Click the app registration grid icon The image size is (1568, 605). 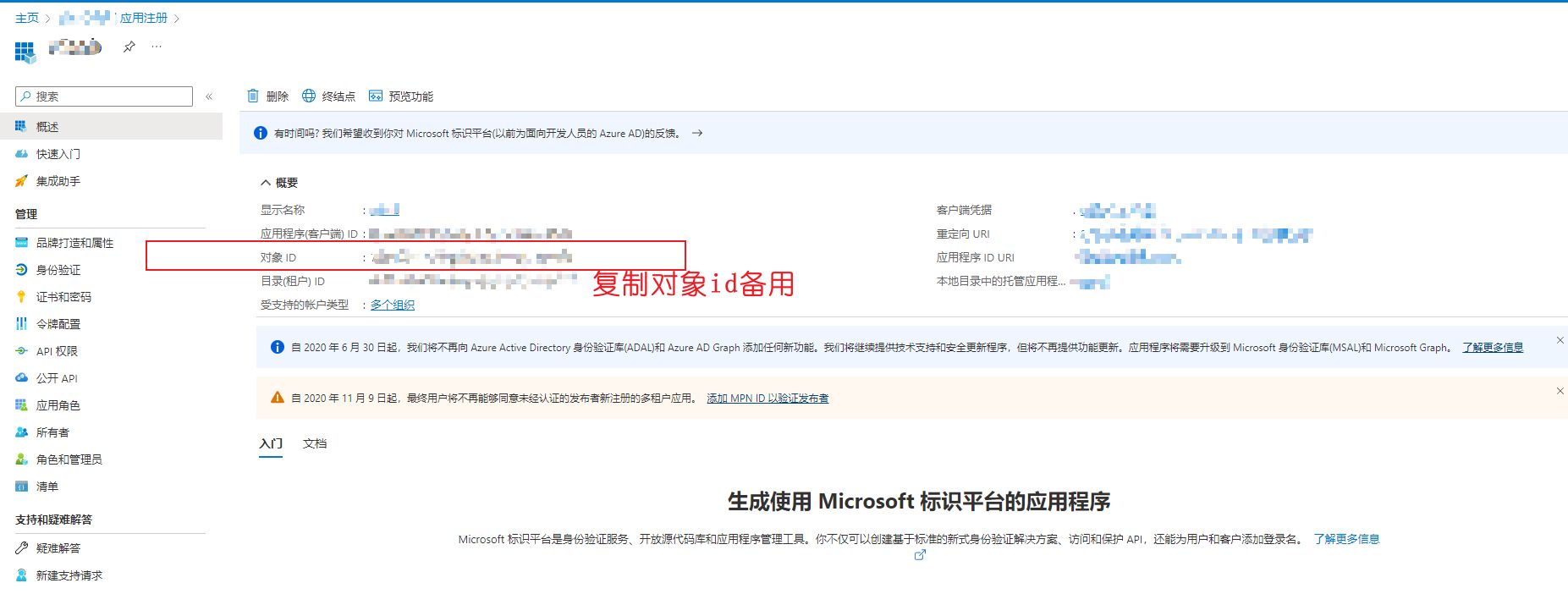(x=25, y=52)
